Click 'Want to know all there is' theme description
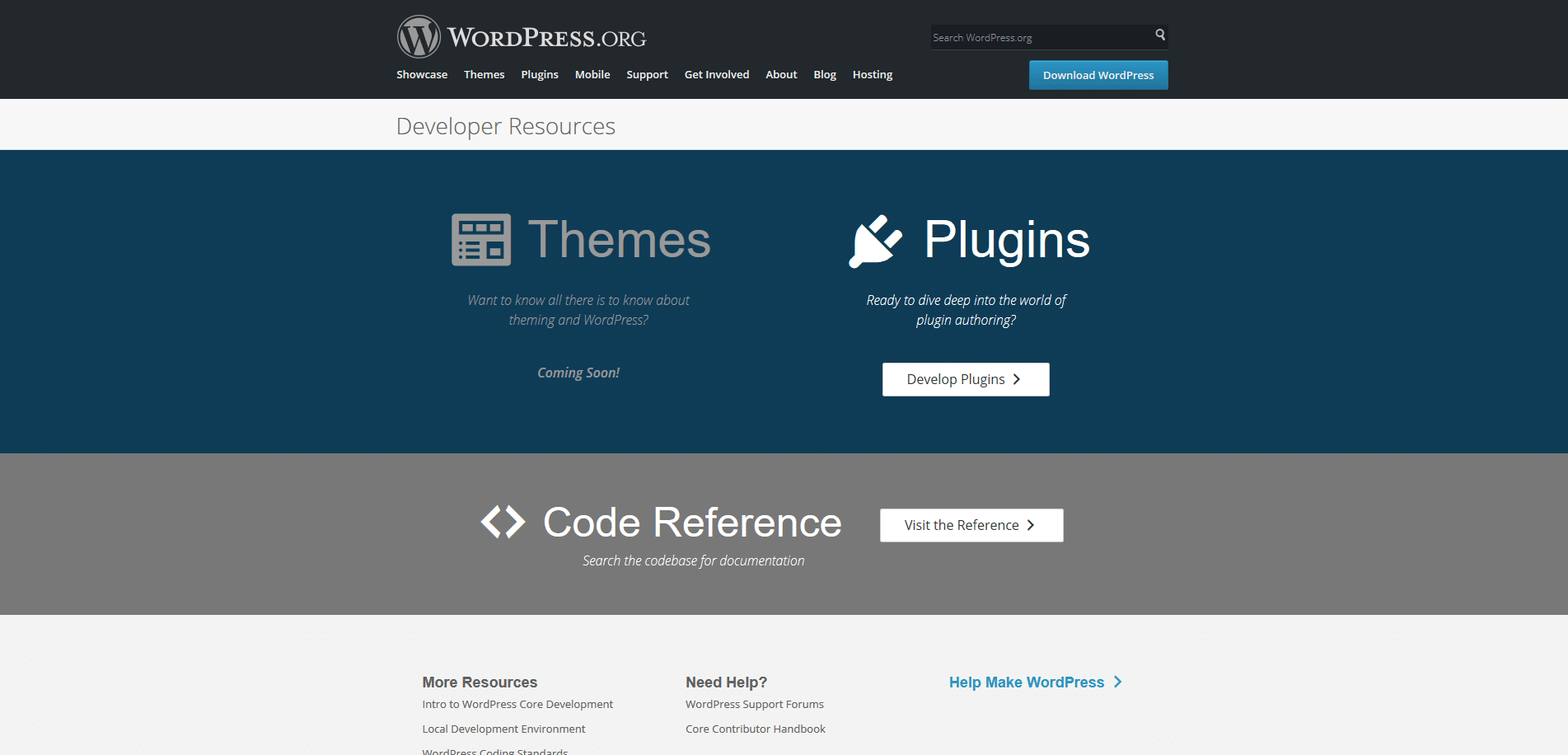The height and width of the screenshot is (755, 1568). click(578, 310)
